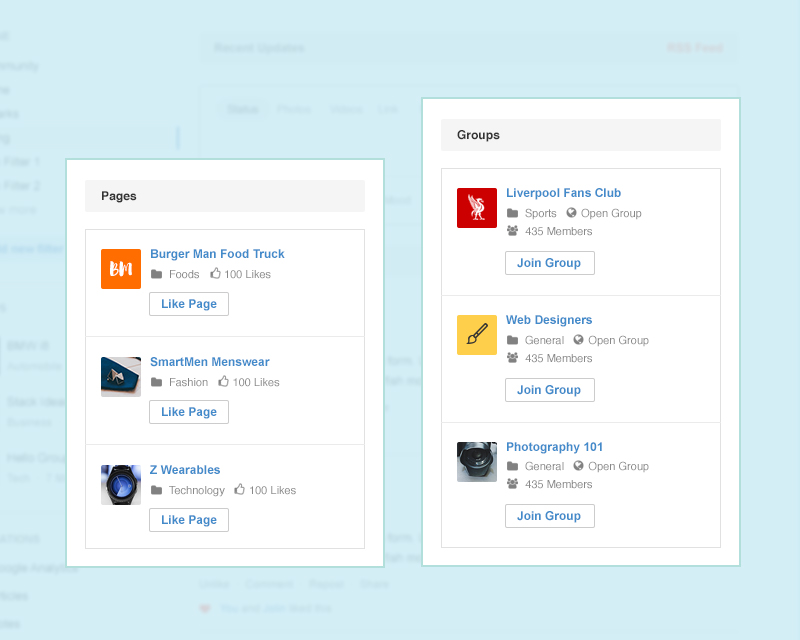Click '435 Members' under Photography 101
Screen dimensions: 800x640
[559, 484]
